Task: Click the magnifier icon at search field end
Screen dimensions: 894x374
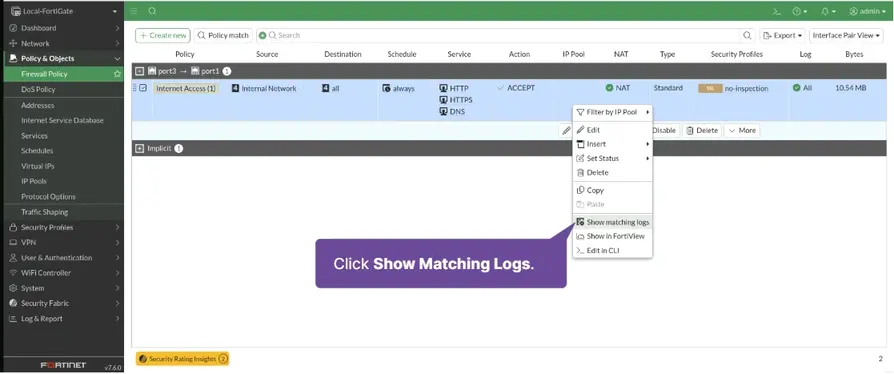Action: coord(746,35)
